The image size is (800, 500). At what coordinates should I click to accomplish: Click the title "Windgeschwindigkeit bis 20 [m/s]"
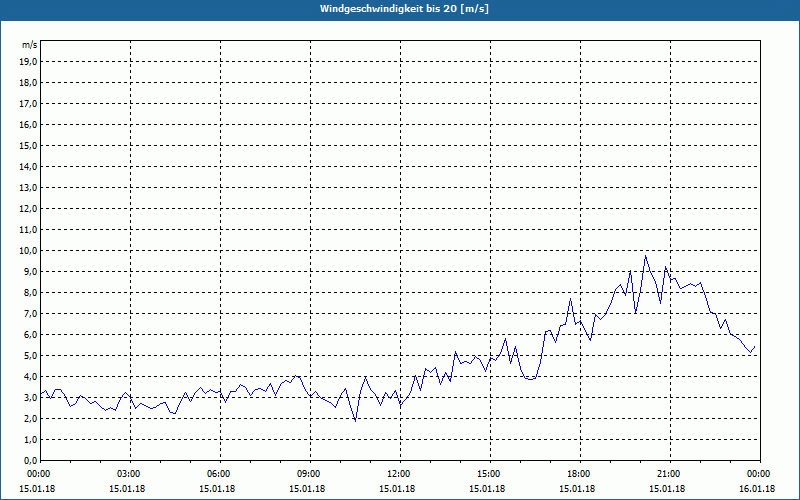tap(404, 9)
